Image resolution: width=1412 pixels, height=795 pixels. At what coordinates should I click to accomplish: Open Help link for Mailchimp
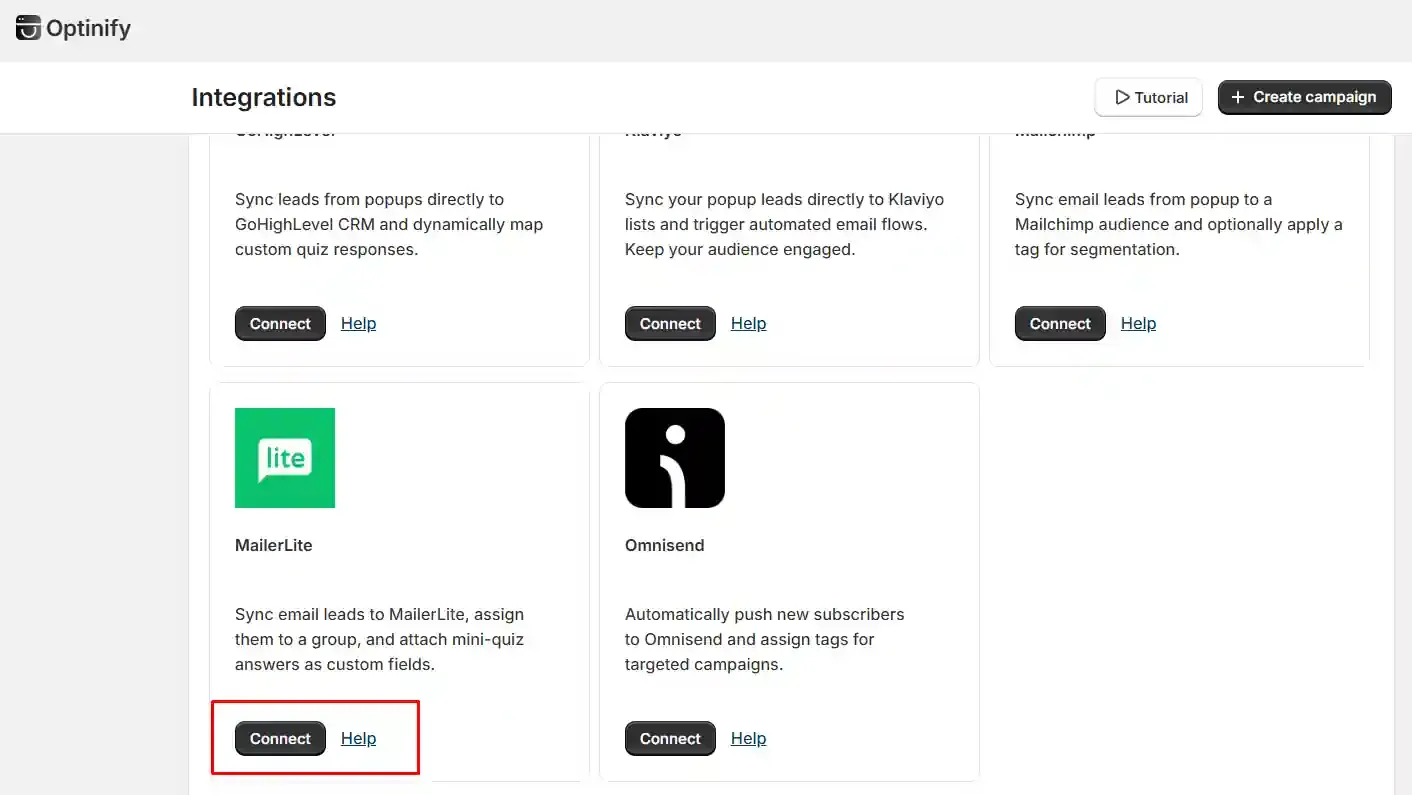click(x=1138, y=323)
